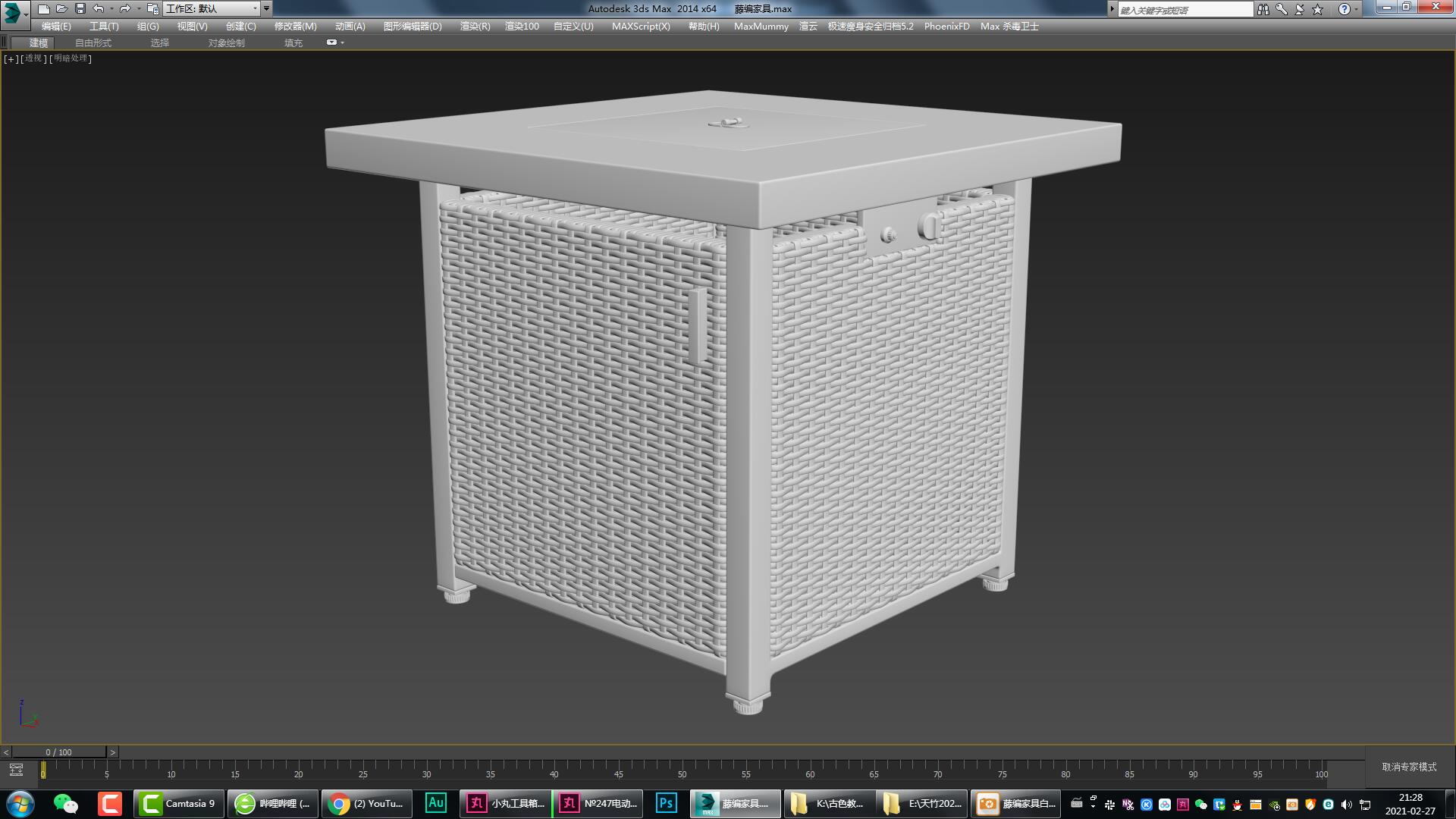Image resolution: width=1456 pixels, height=819 pixels.
Task: Expand the dropdown arrow next to Help
Action: click(1357, 8)
